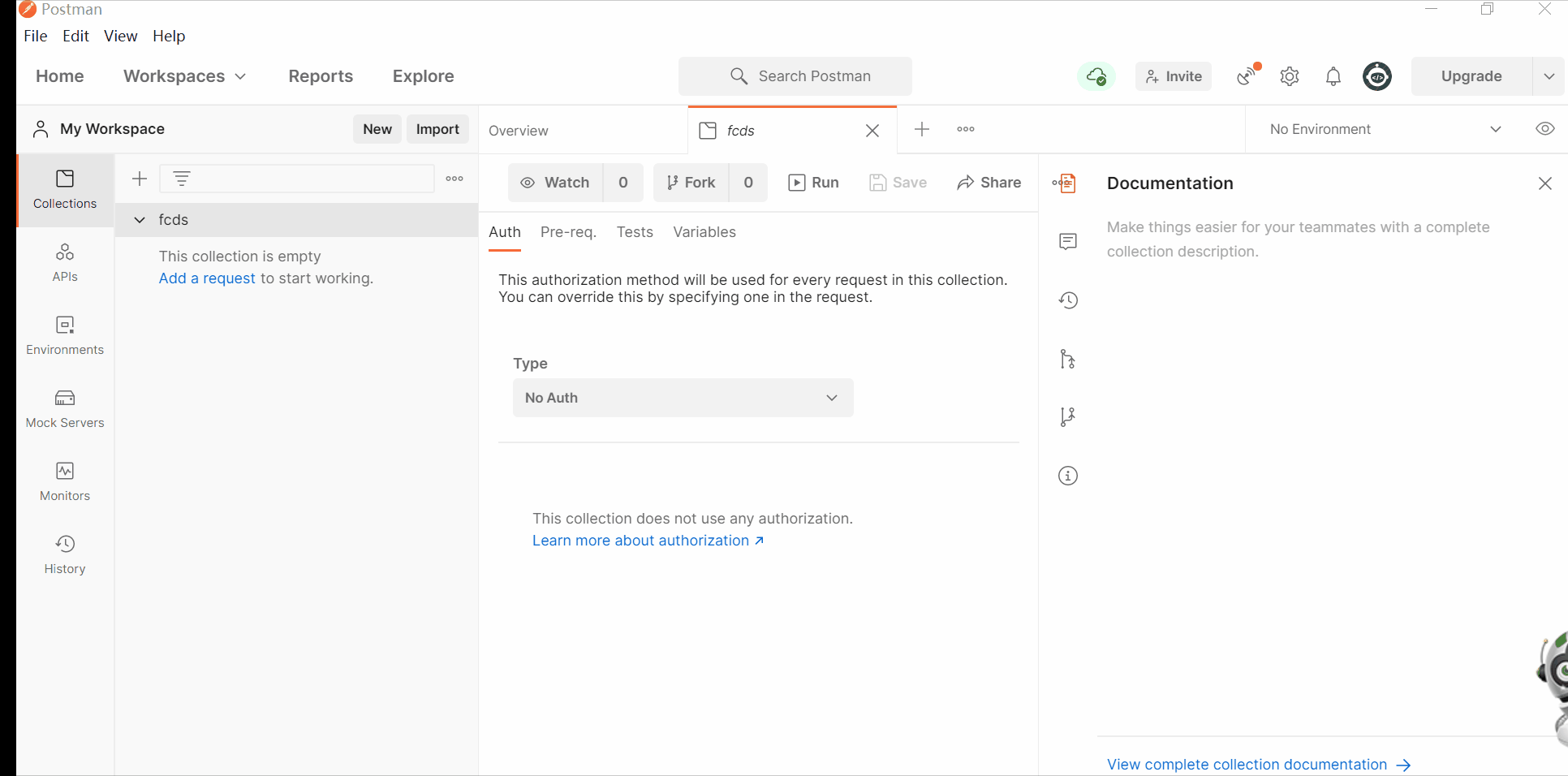Create a new collection with plus icon
Image resolution: width=1568 pixels, height=776 pixels.
[x=140, y=179]
